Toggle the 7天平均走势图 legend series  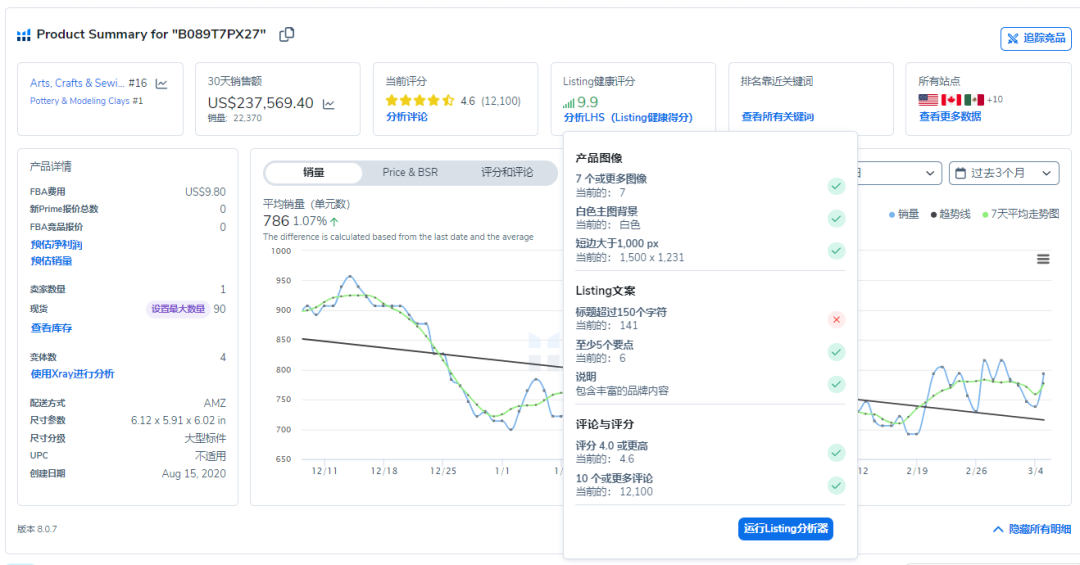click(1021, 214)
